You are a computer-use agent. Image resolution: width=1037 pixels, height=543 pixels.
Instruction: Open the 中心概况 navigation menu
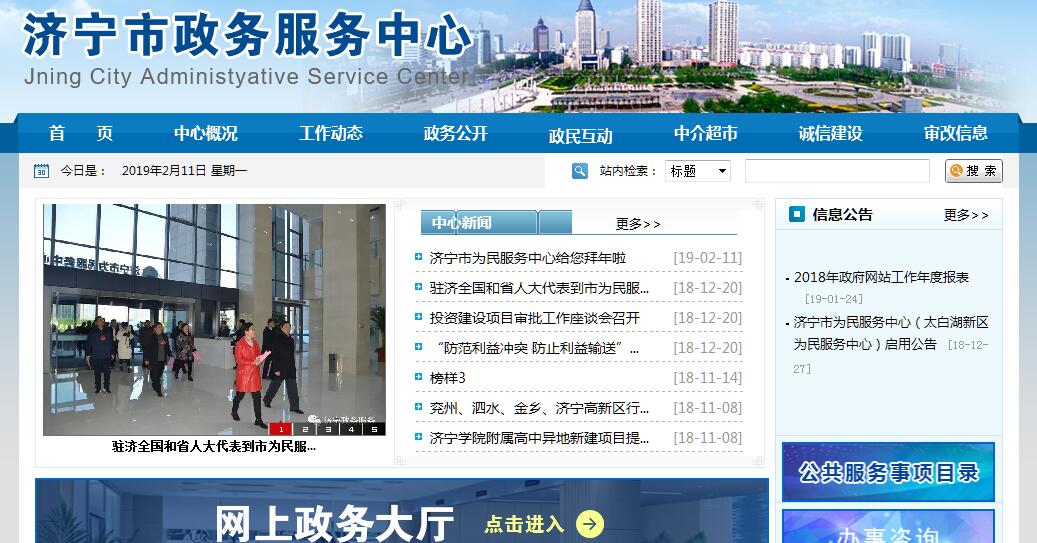click(x=206, y=133)
